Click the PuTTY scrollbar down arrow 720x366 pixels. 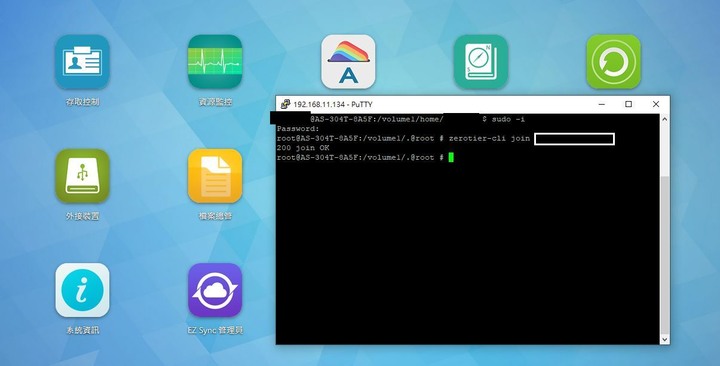point(664,339)
